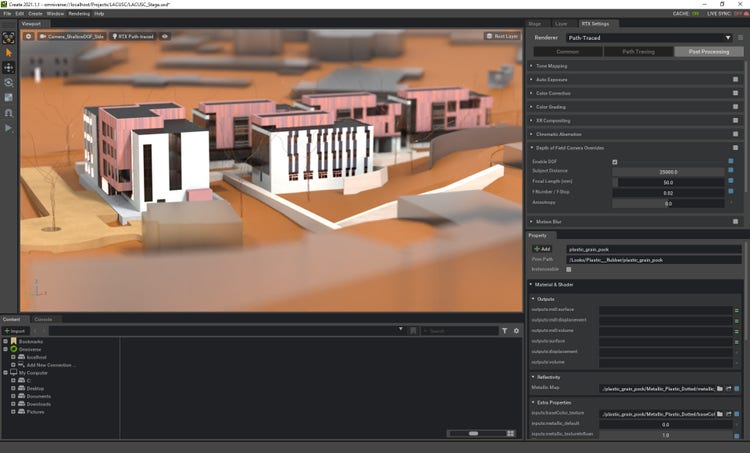Viewport: 750px width, 453px height.
Task: Open the RTX Path-traced renderer menu in viewport
Action: (134, 35)
